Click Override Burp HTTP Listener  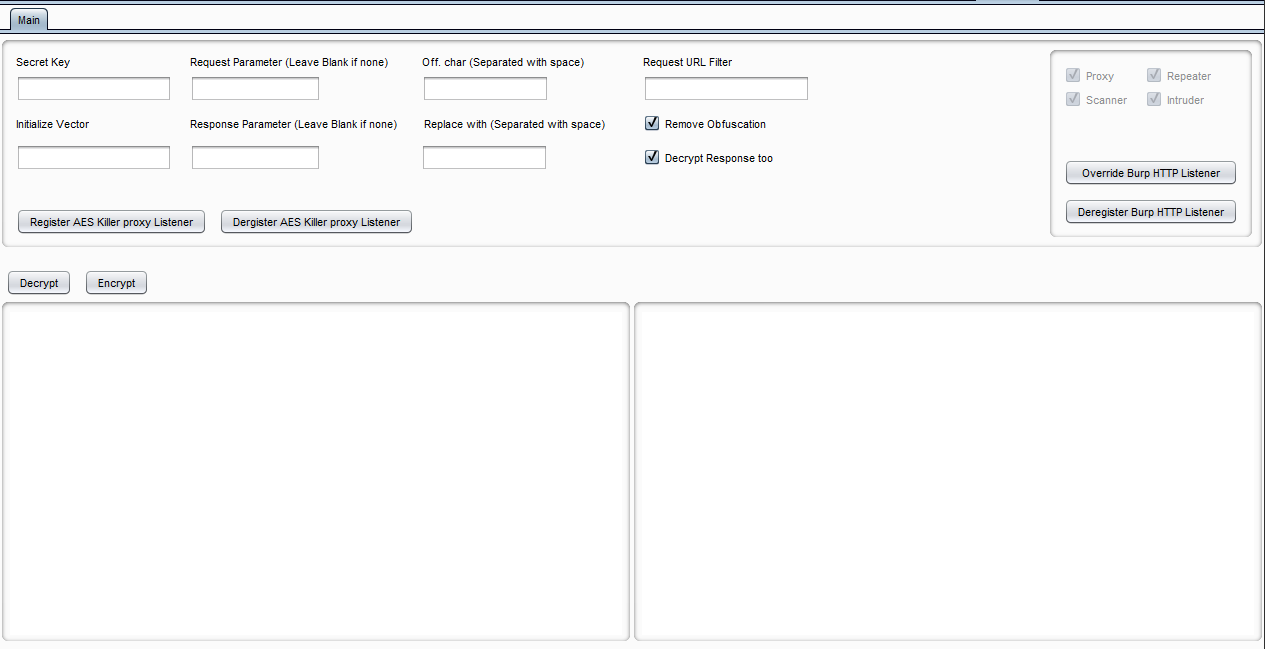1150,172
